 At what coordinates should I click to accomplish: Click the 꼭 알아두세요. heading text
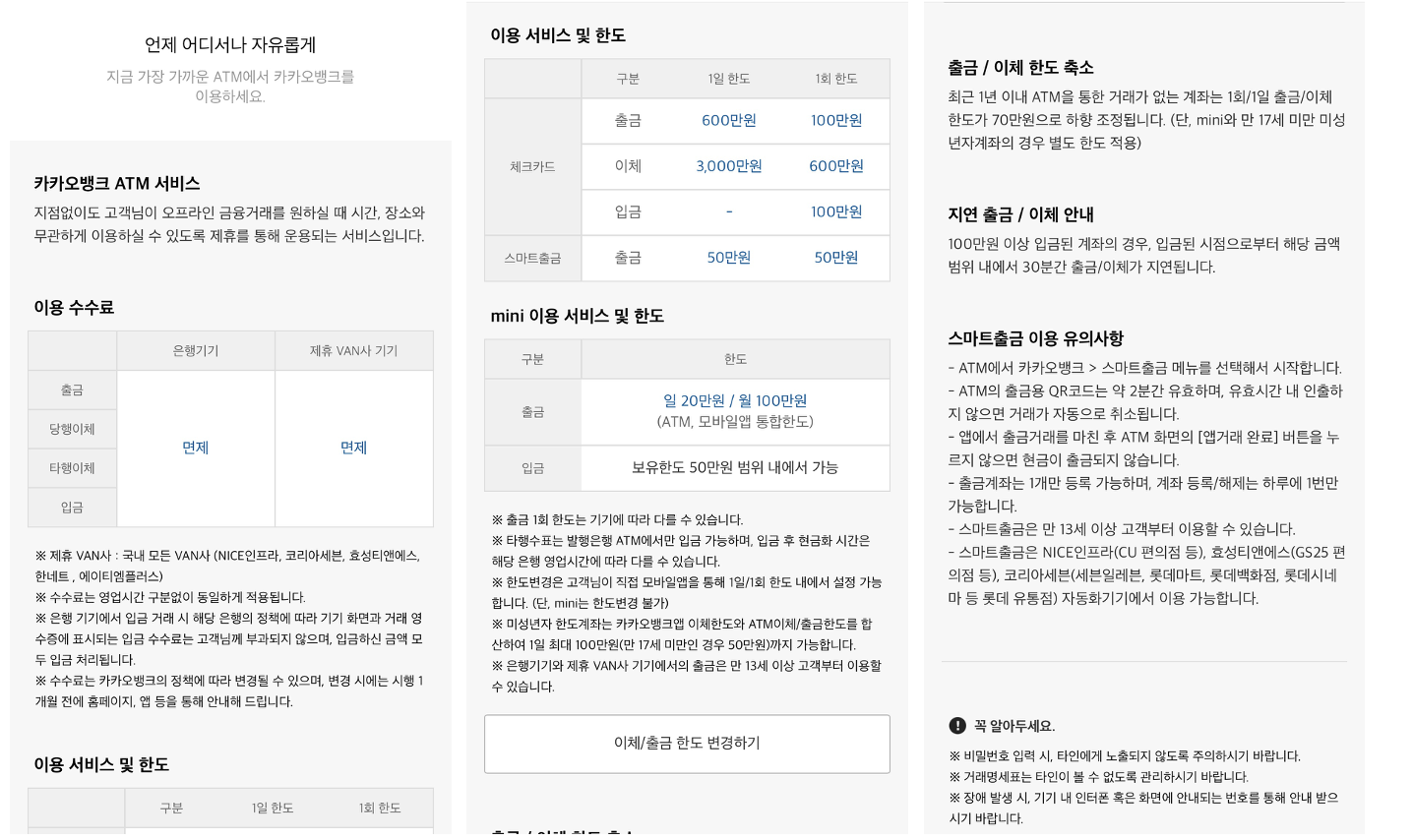[x=1014, y=726]
